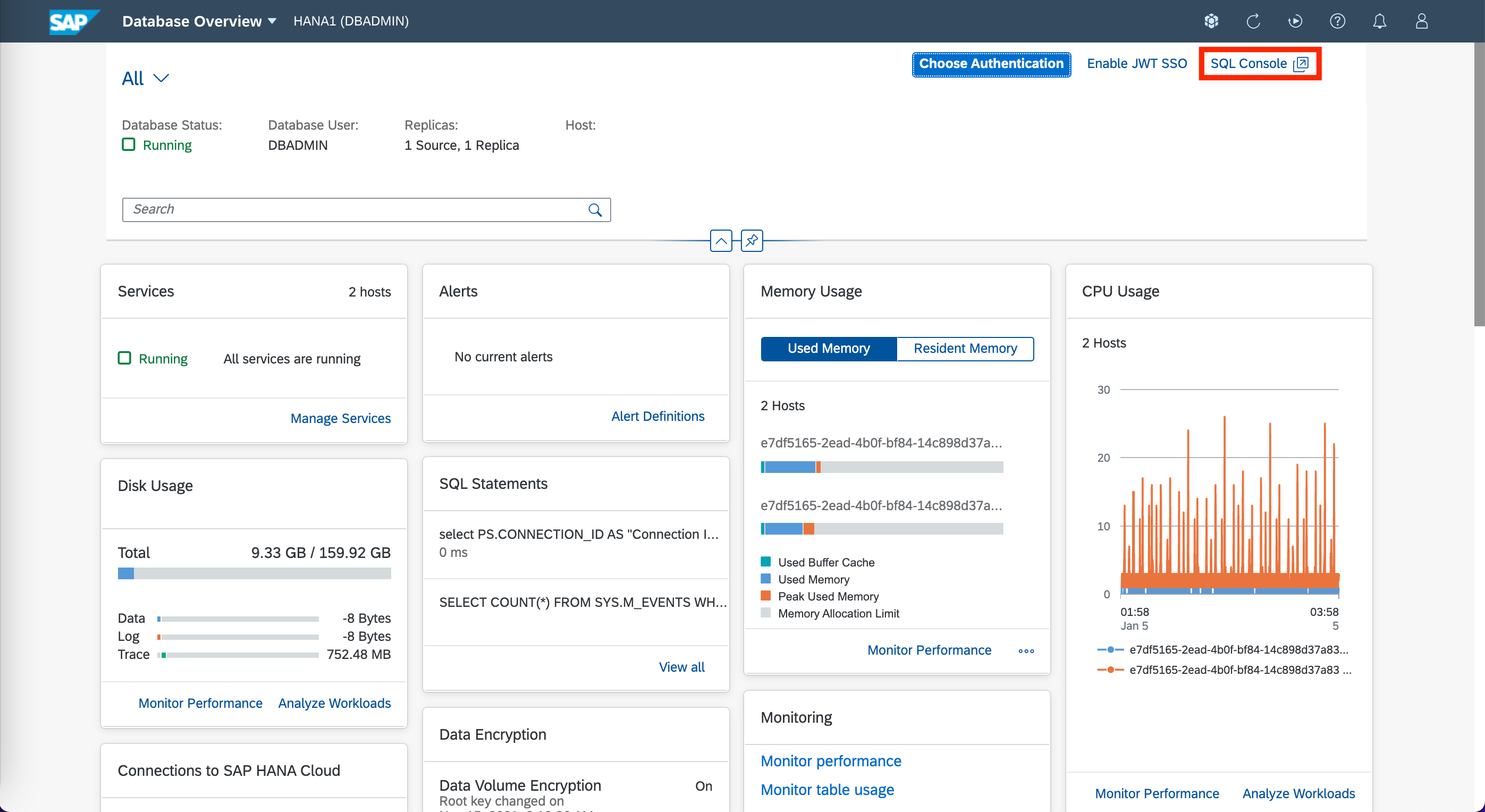Open the user profile icon
Viewport: 1485px width, 812px height.
(x=1422, y=21)
